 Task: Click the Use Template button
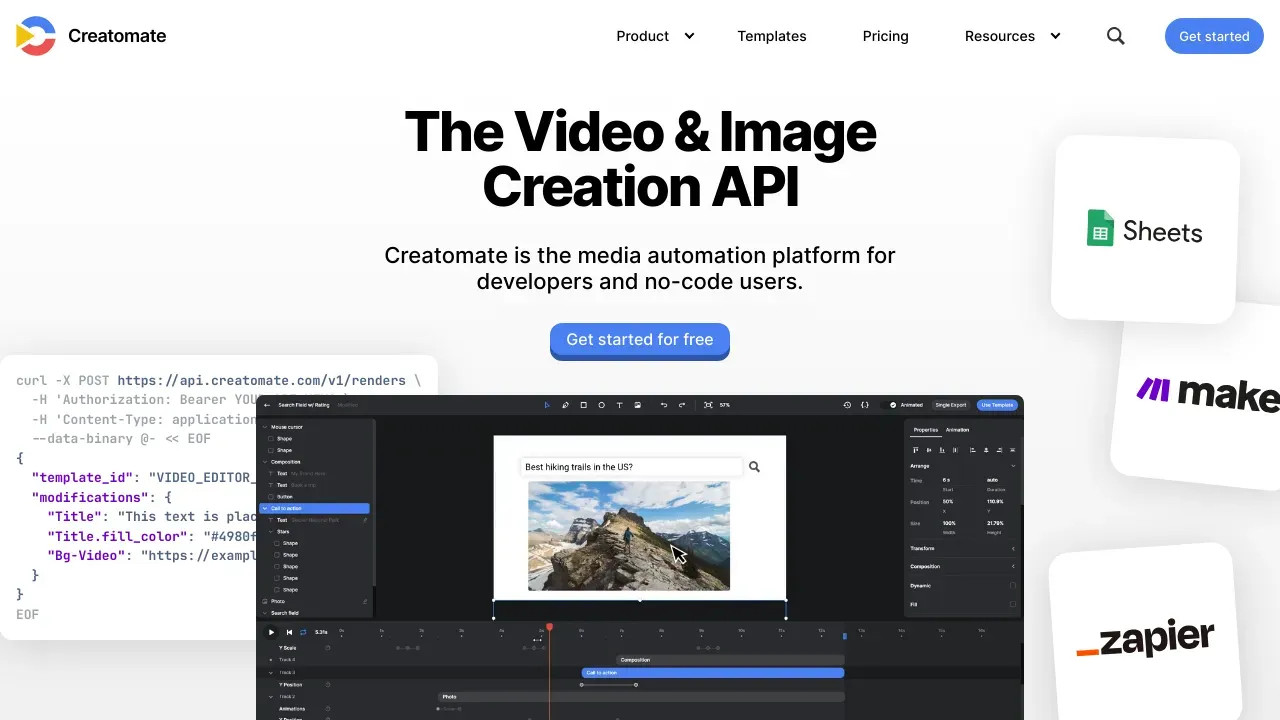[997, 405]
